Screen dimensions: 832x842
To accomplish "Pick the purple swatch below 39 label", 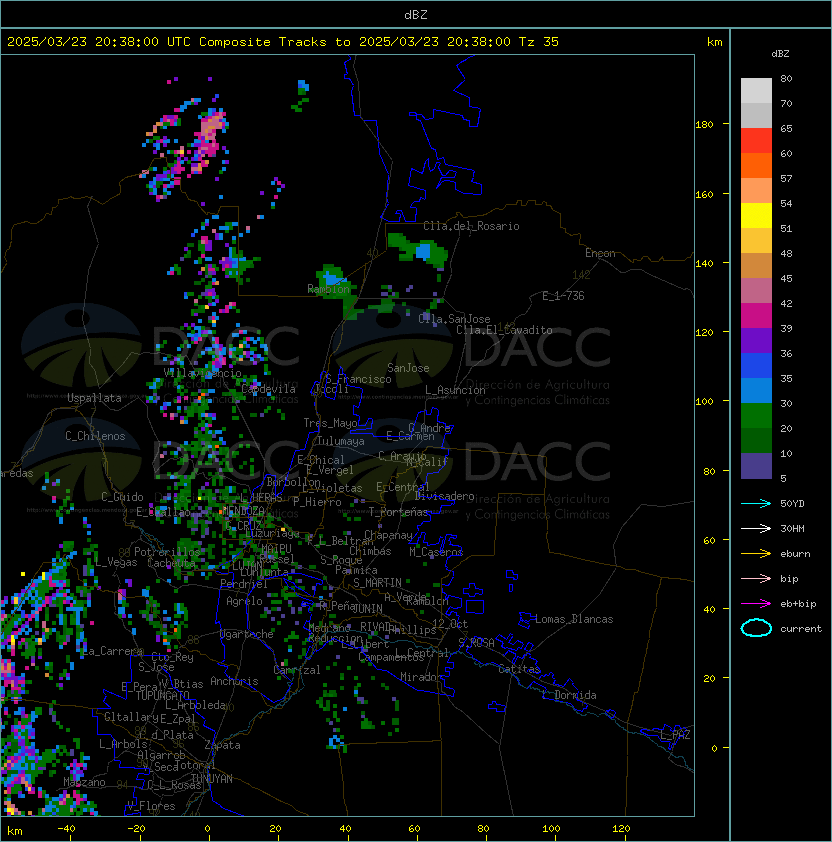I will [756, 340].
